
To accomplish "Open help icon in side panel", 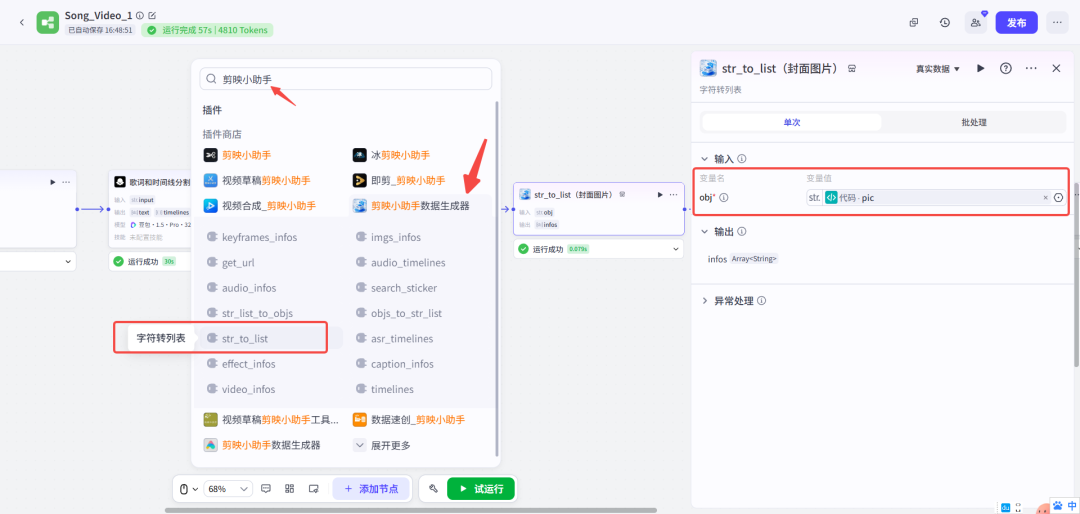I will tap(1006, 68).
